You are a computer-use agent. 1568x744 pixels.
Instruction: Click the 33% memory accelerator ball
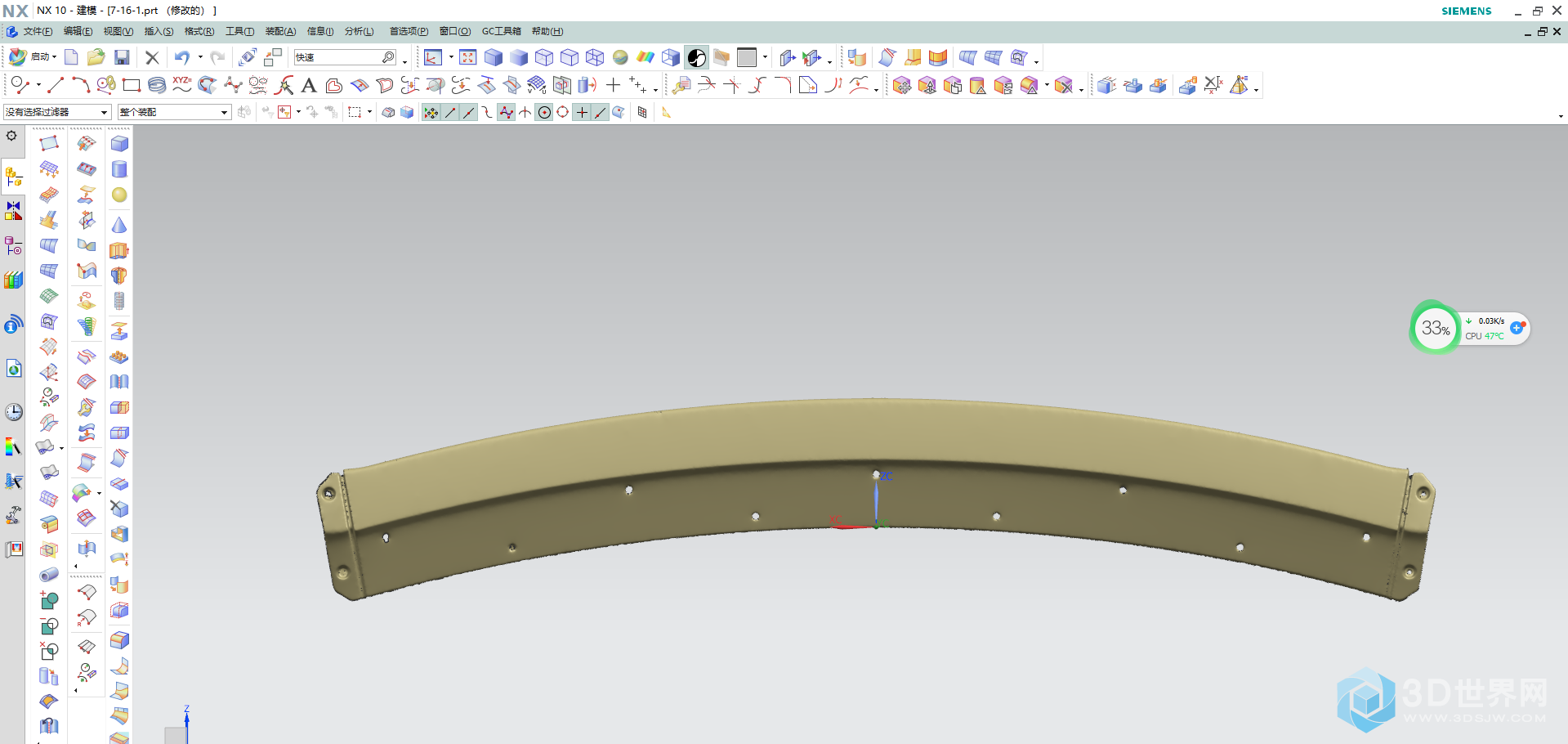[x=1435, y=328]
